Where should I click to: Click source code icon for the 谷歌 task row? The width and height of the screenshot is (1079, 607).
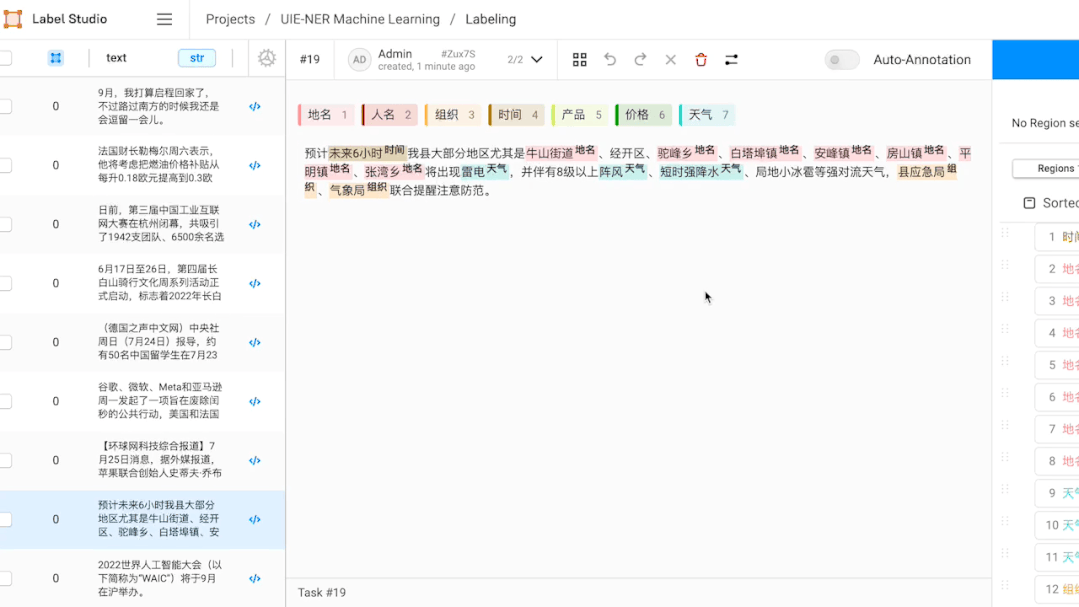255,401
